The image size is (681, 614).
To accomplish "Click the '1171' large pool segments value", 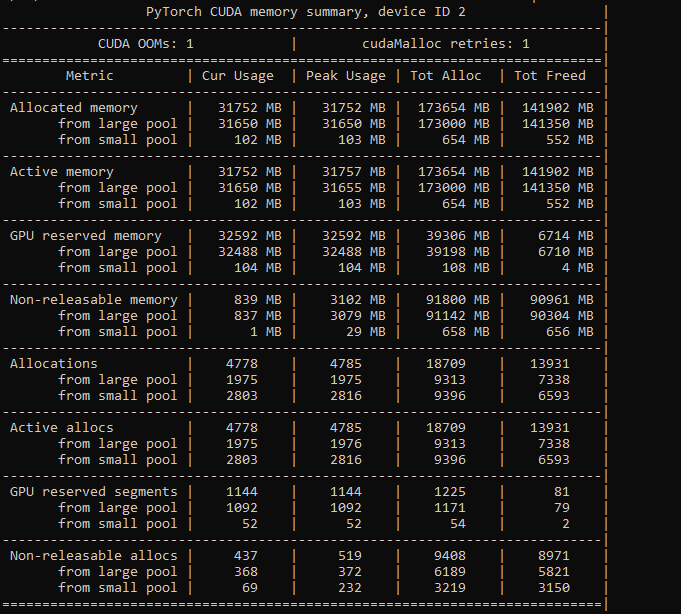I will tap(450, 508).
